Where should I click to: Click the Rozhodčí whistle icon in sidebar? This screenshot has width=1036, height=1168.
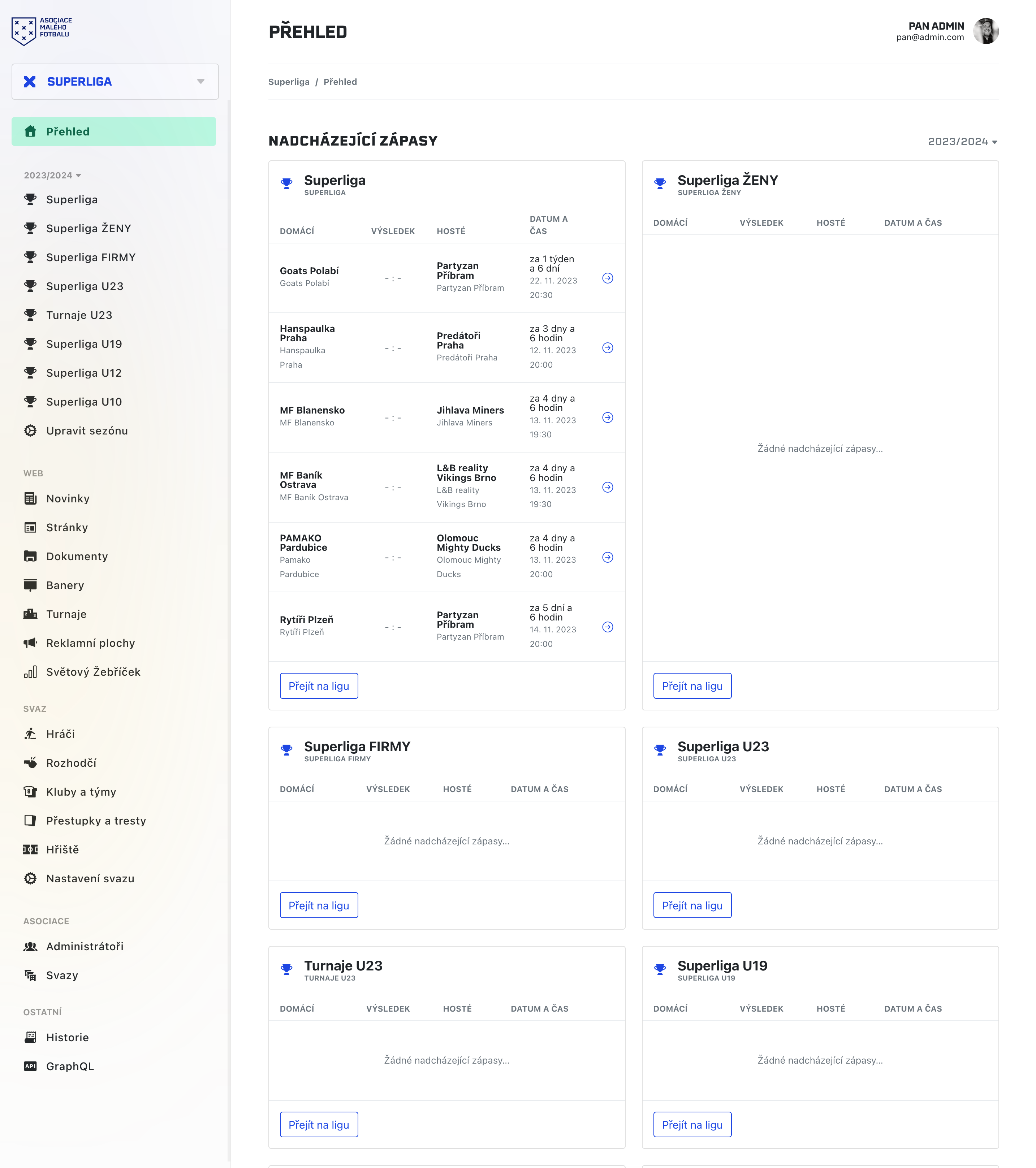tap(30, 763)
